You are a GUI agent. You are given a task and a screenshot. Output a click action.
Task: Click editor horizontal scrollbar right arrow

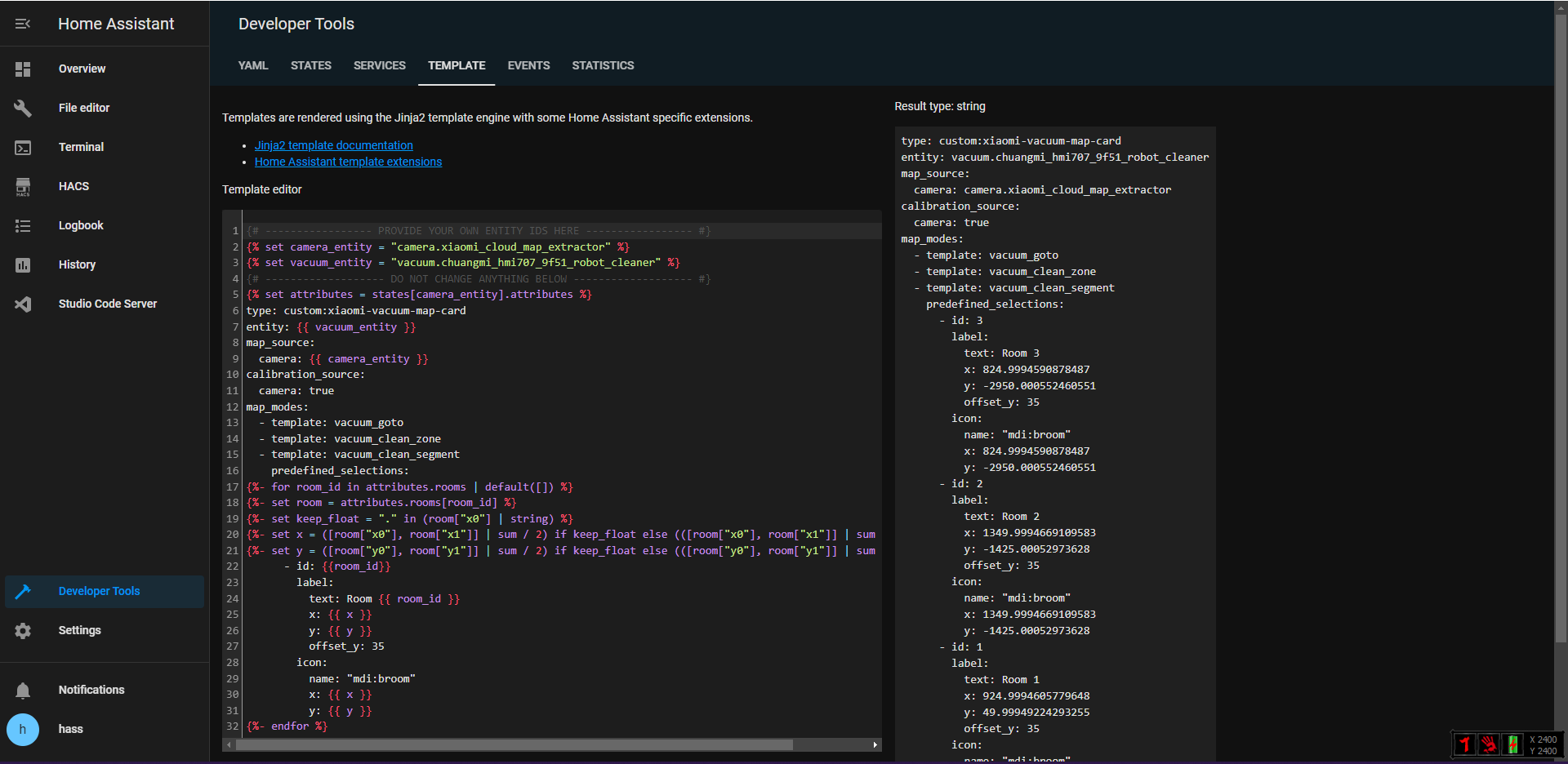click(x=875, y=744)
